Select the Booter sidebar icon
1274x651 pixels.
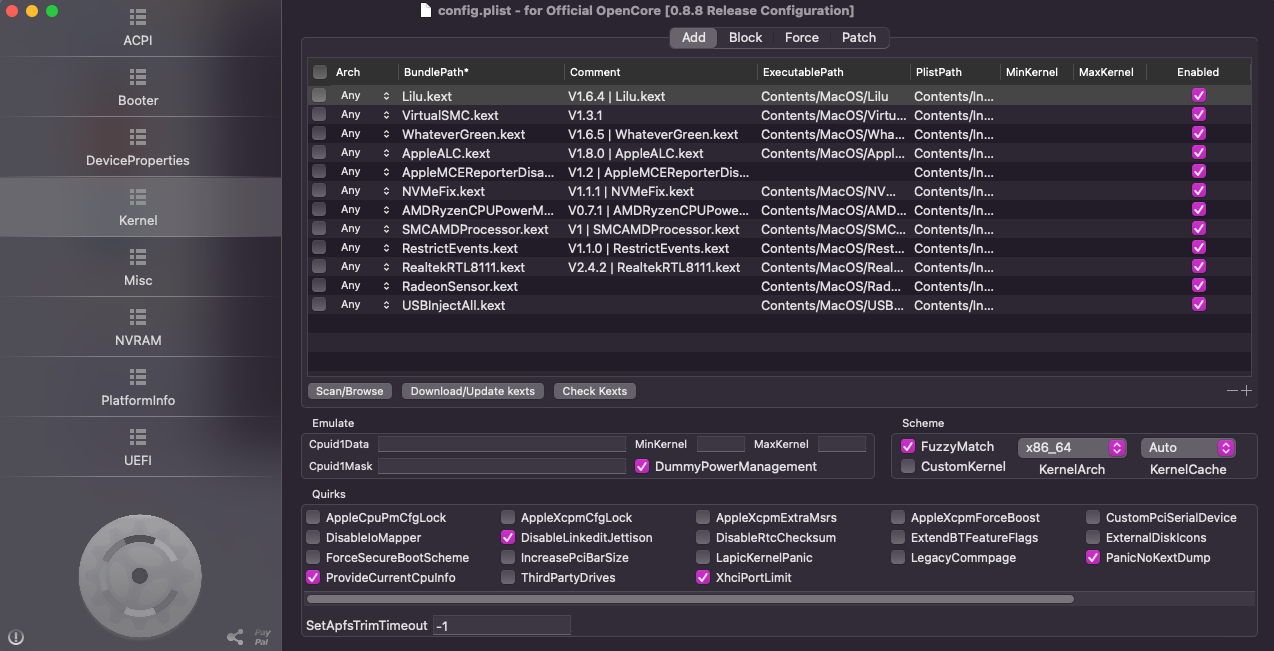pyautogui.click(x=138, y=77)
